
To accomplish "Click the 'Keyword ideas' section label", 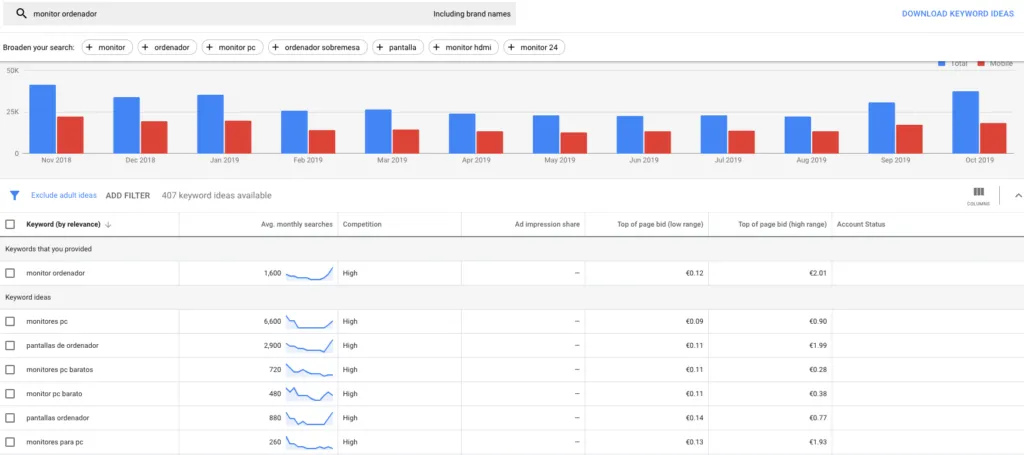I will coord(28,297).
